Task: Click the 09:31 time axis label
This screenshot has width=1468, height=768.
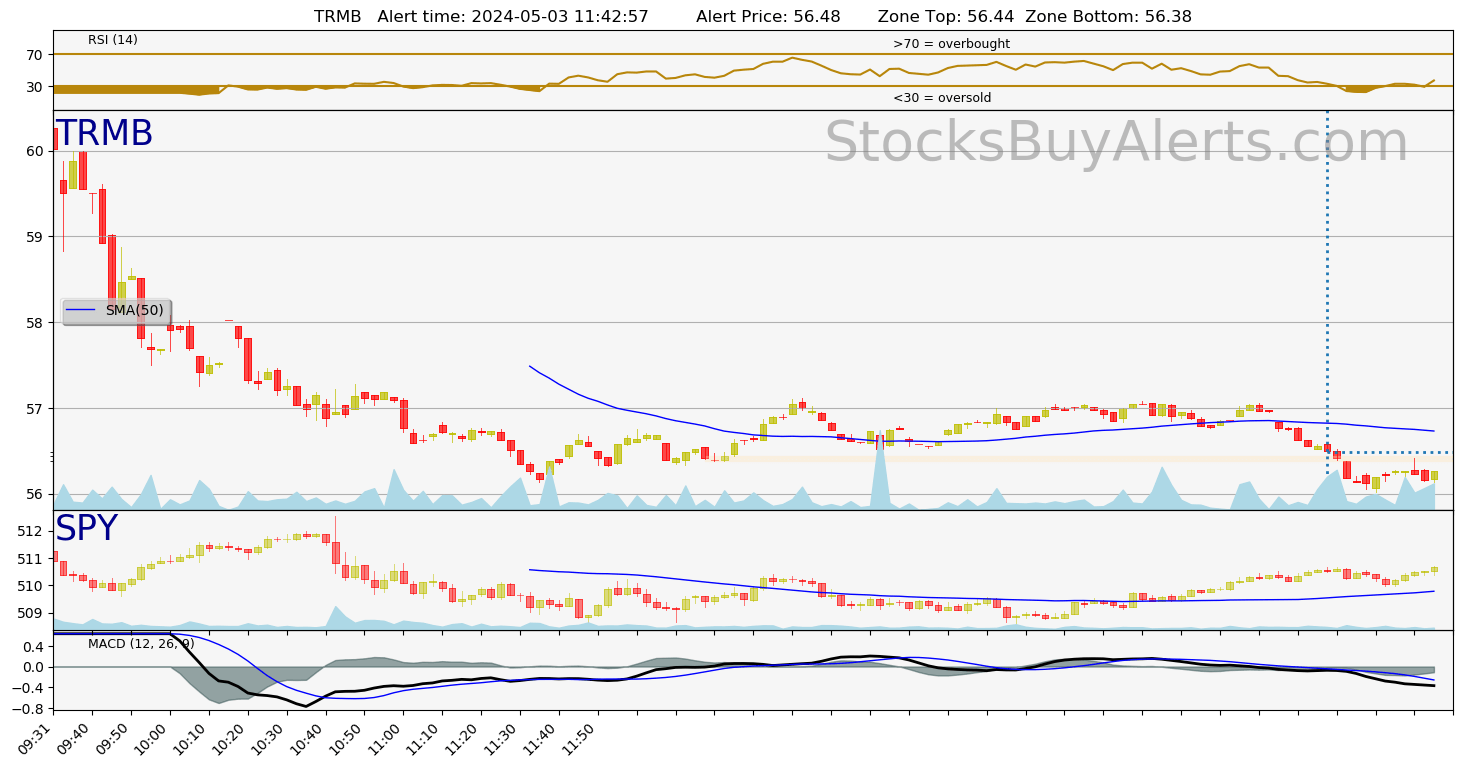Action: [33, 738]
